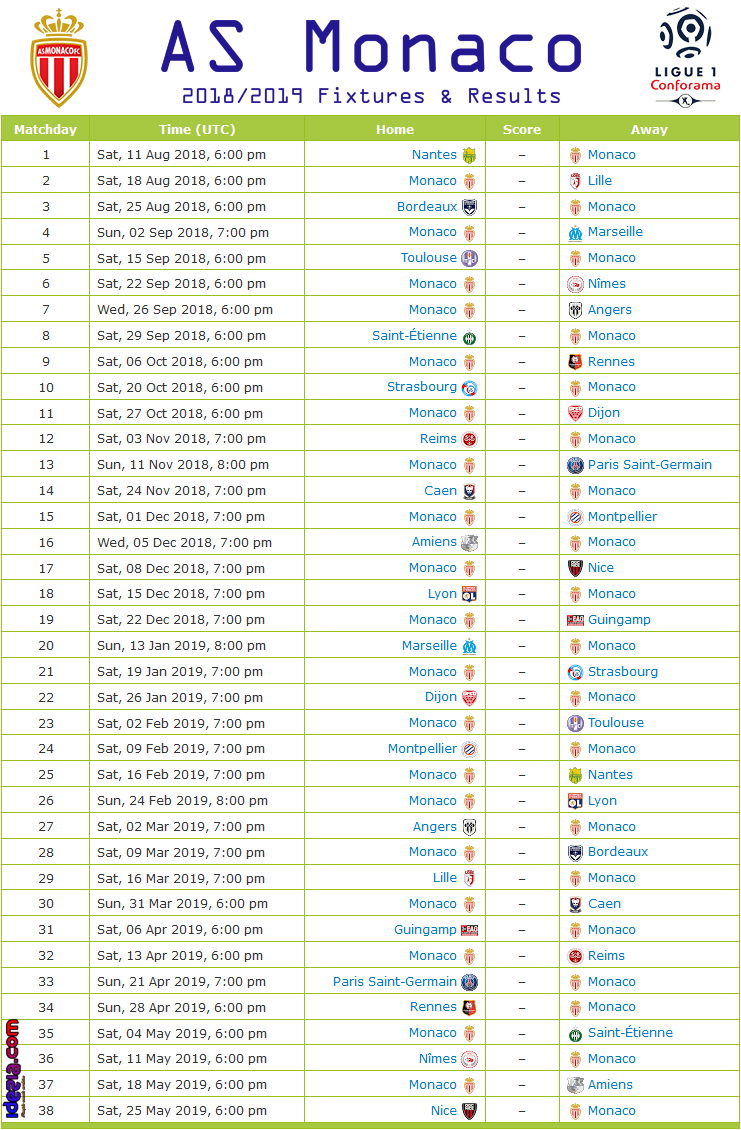This screenshot has height=1130, width=741.
Task: Click the Nantes crest in matchday 25
Action: pyautogui.click(x=575, y=775)
